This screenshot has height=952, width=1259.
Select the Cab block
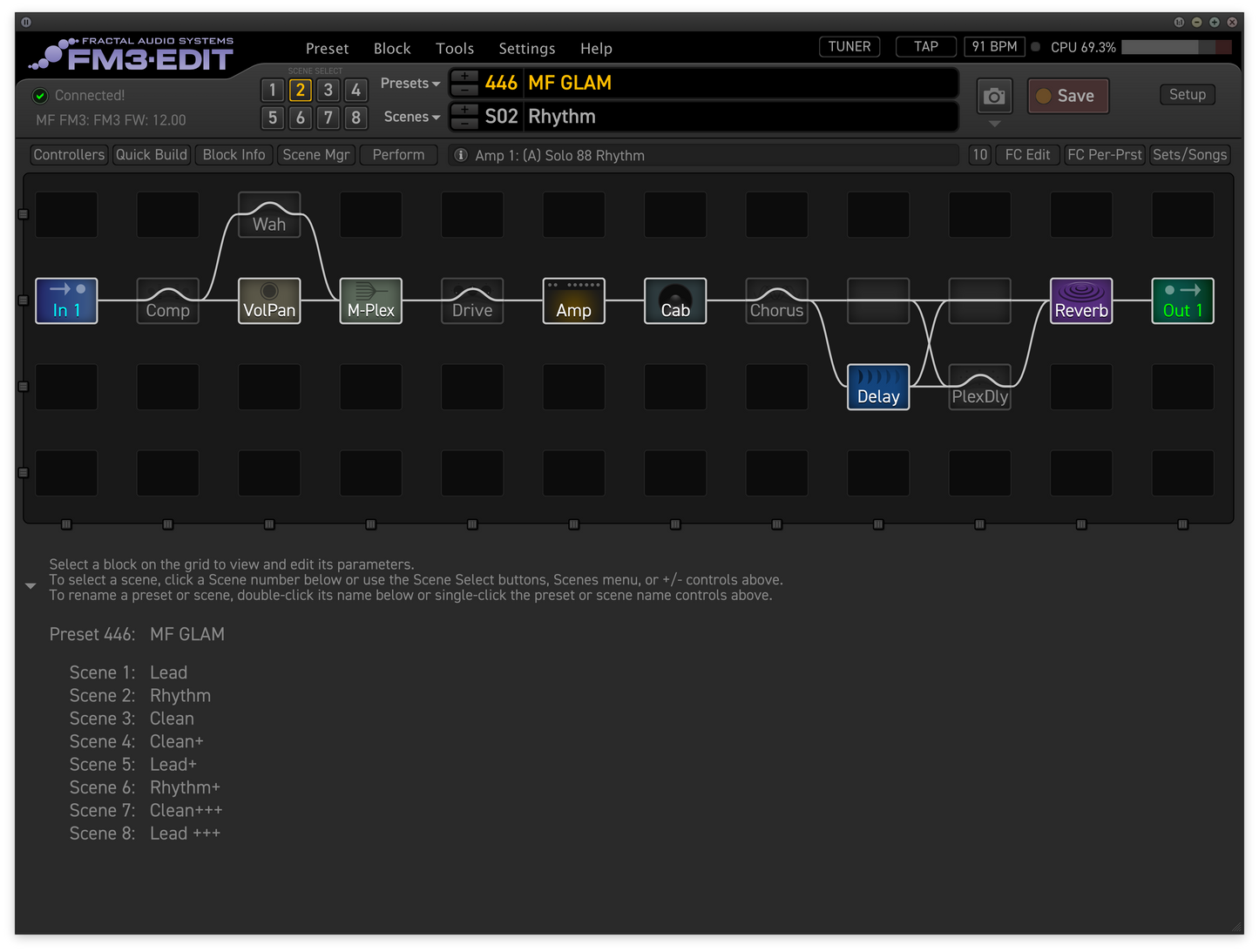(675, 300)
